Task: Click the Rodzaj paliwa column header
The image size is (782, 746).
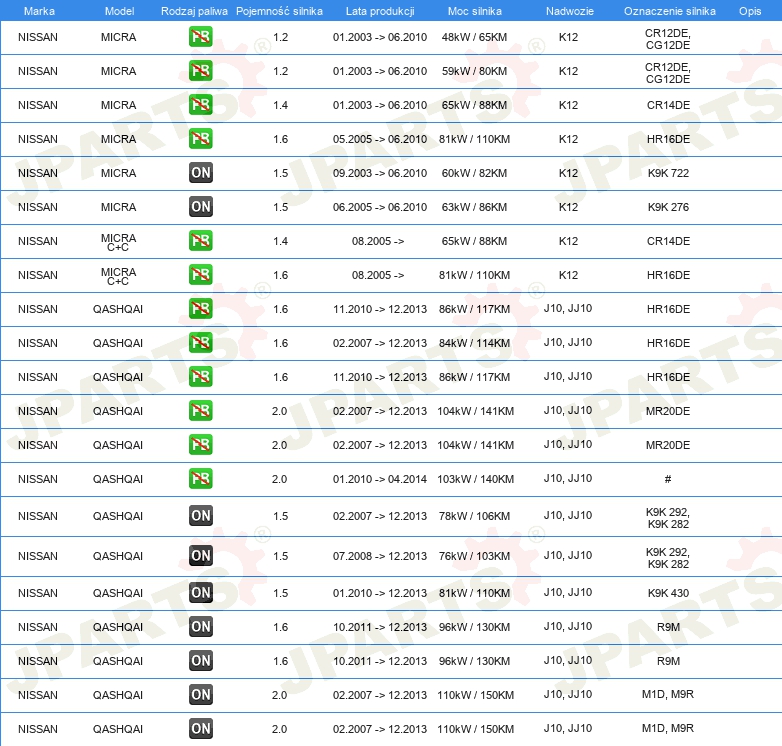Action: pyautogui.click(x=194, y=11)
